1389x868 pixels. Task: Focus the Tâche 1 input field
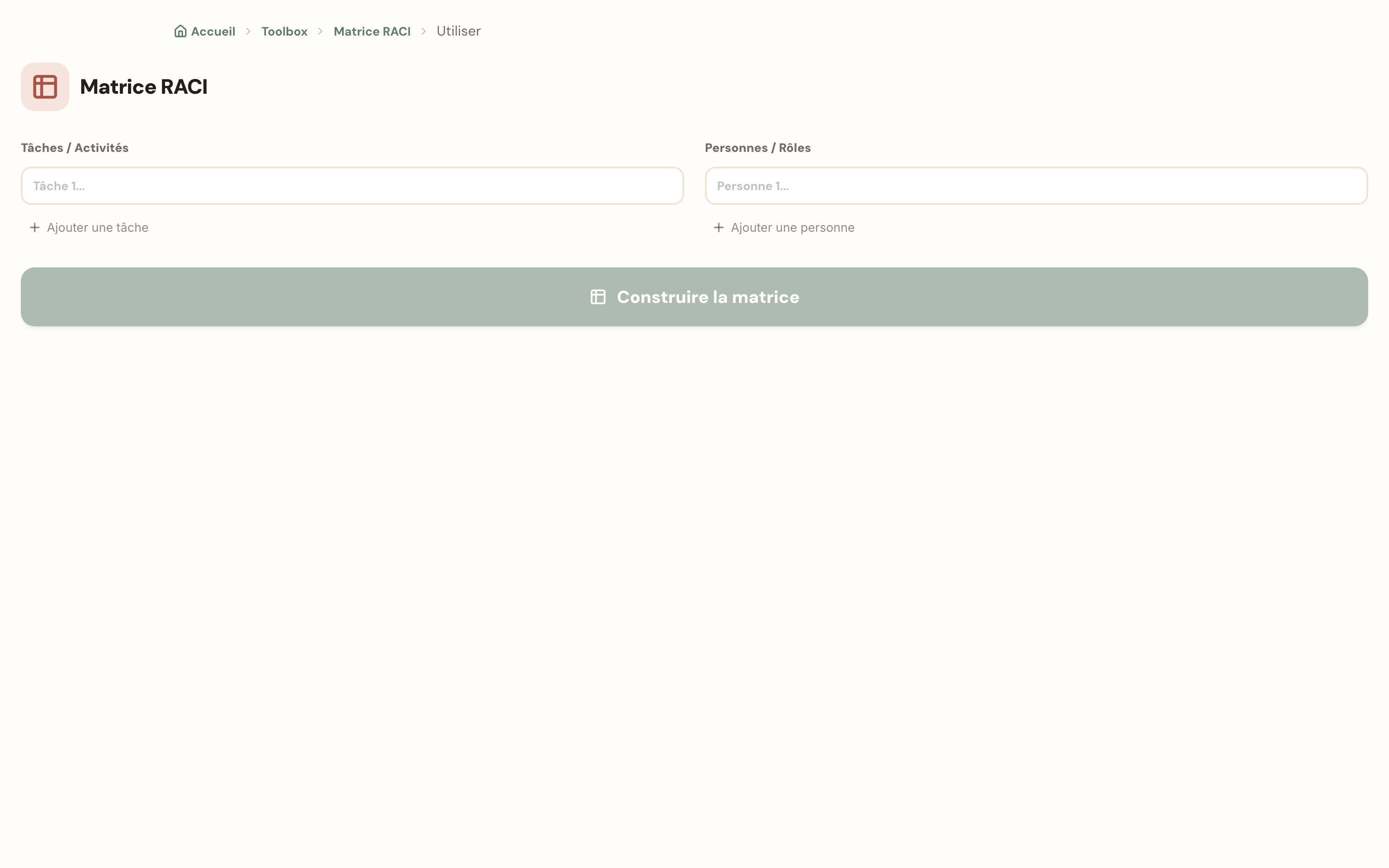[x=352, y=186]
